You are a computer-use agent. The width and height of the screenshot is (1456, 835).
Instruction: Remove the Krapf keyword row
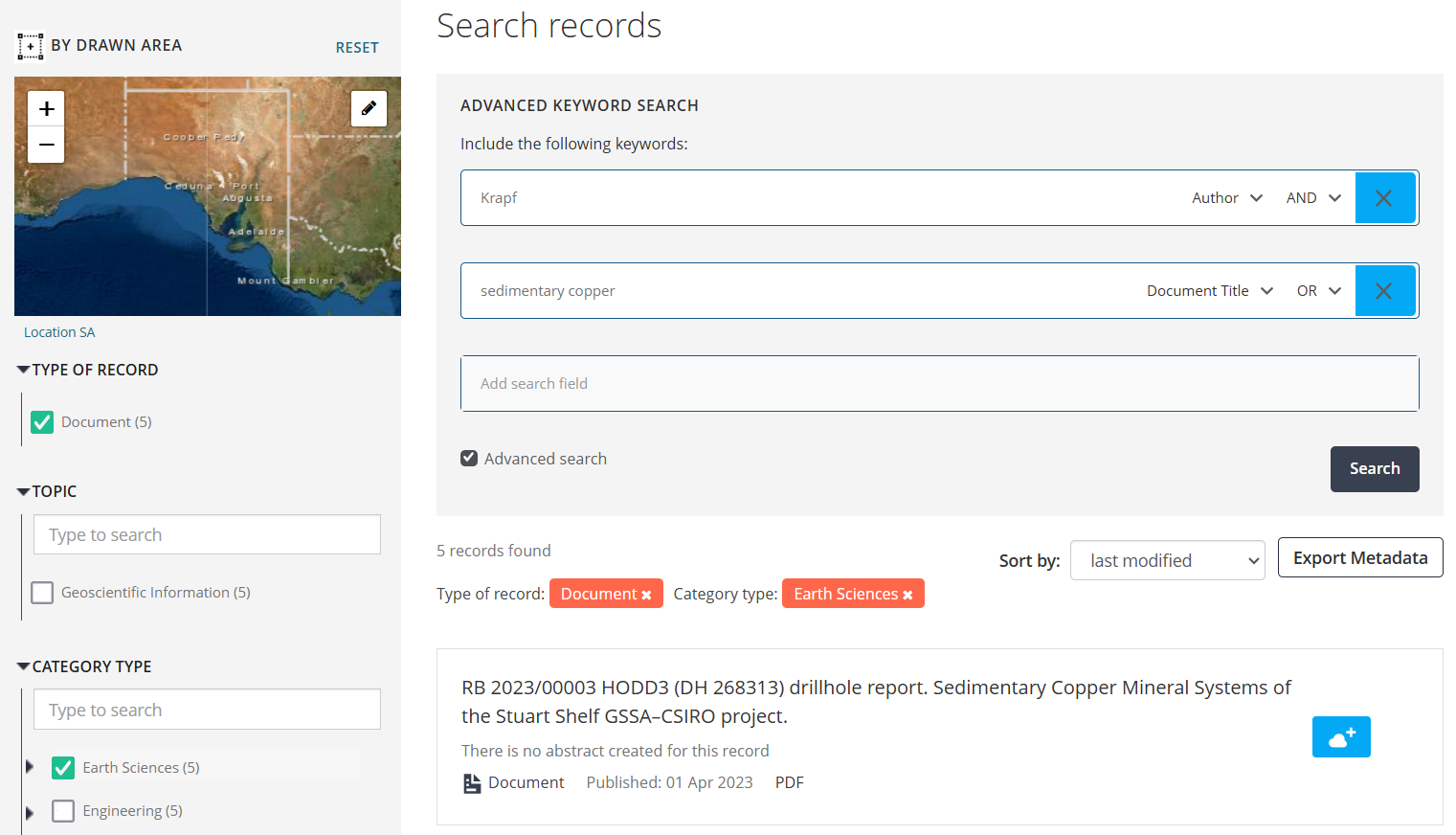pos(1384,198)
